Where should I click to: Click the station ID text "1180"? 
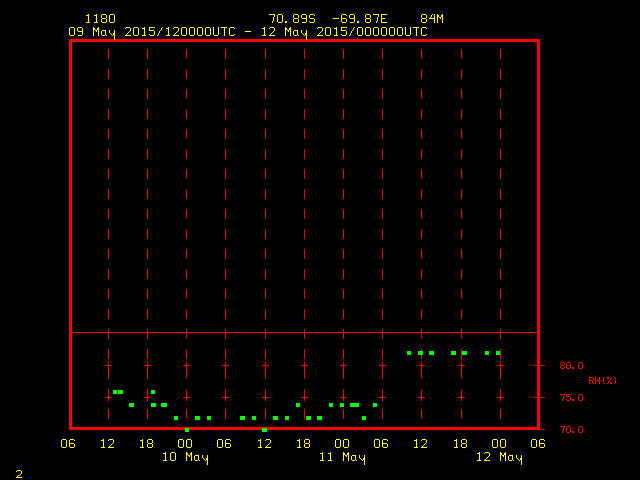[x=100, y=19]
